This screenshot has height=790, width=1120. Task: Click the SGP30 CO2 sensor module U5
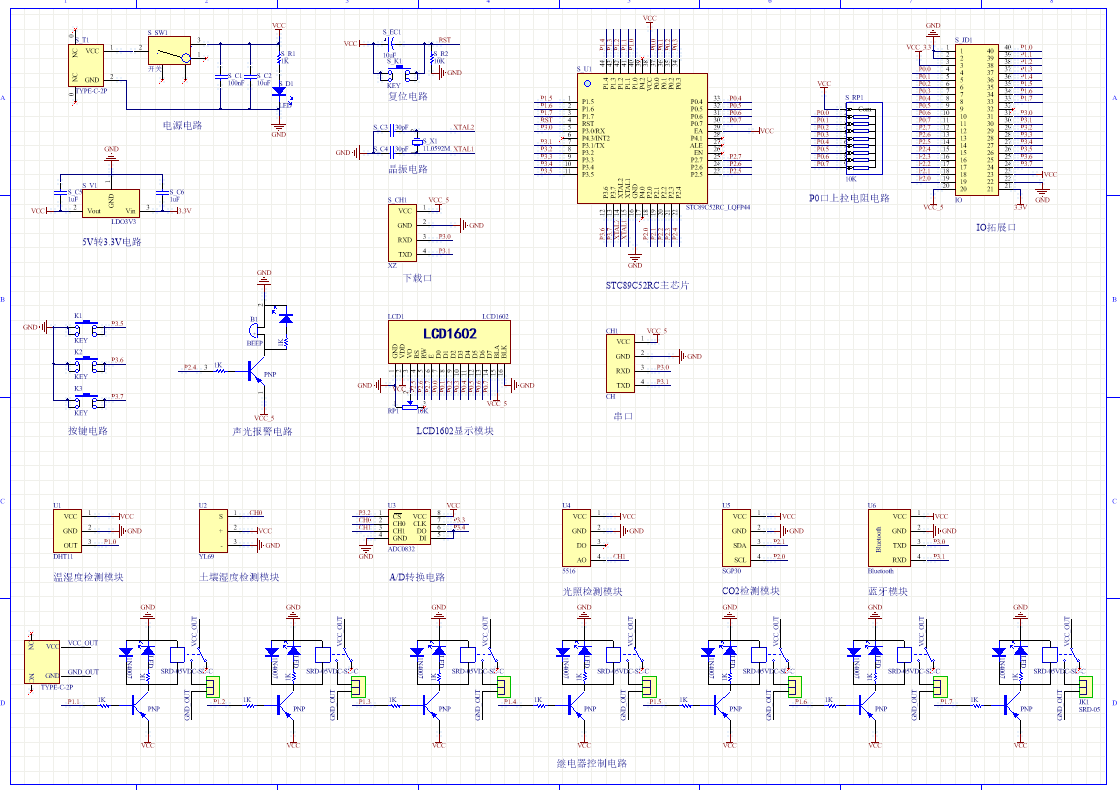[735, 538]
